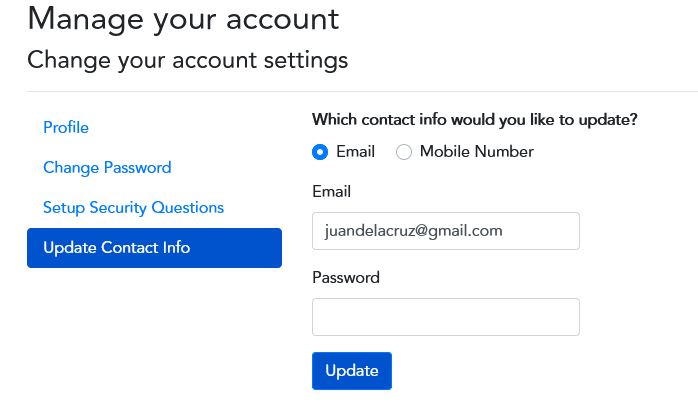698x414 pixels.
Task: Click the "Change your account settings" subheading
Action: point(188,60)
